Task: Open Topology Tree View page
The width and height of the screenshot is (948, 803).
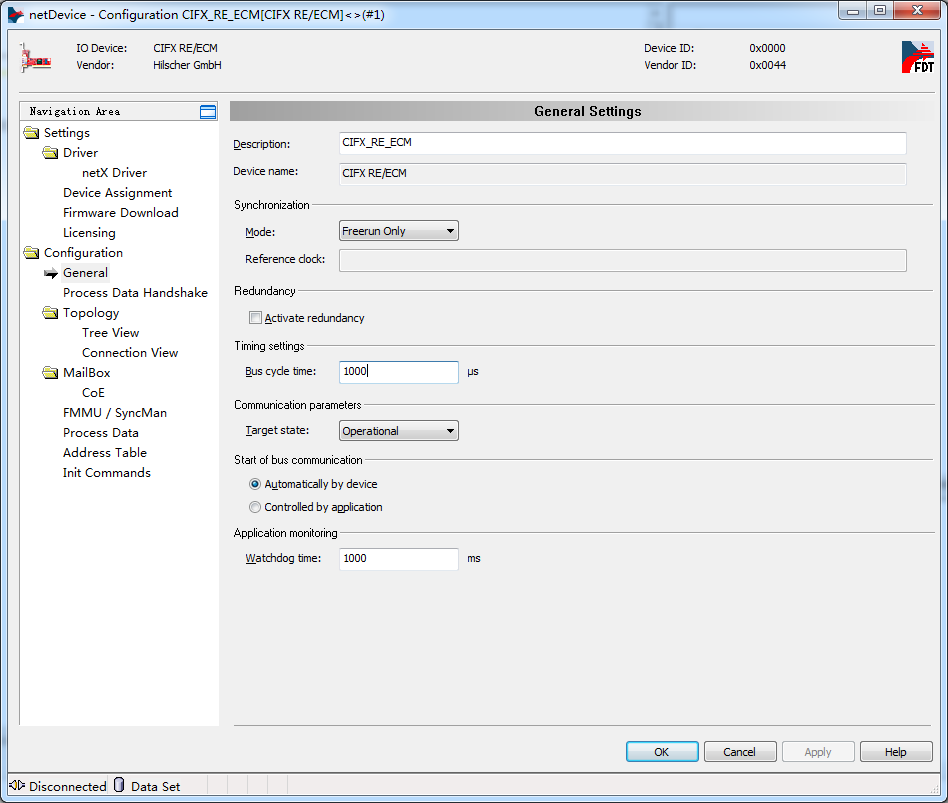Action: pos(111,333)
